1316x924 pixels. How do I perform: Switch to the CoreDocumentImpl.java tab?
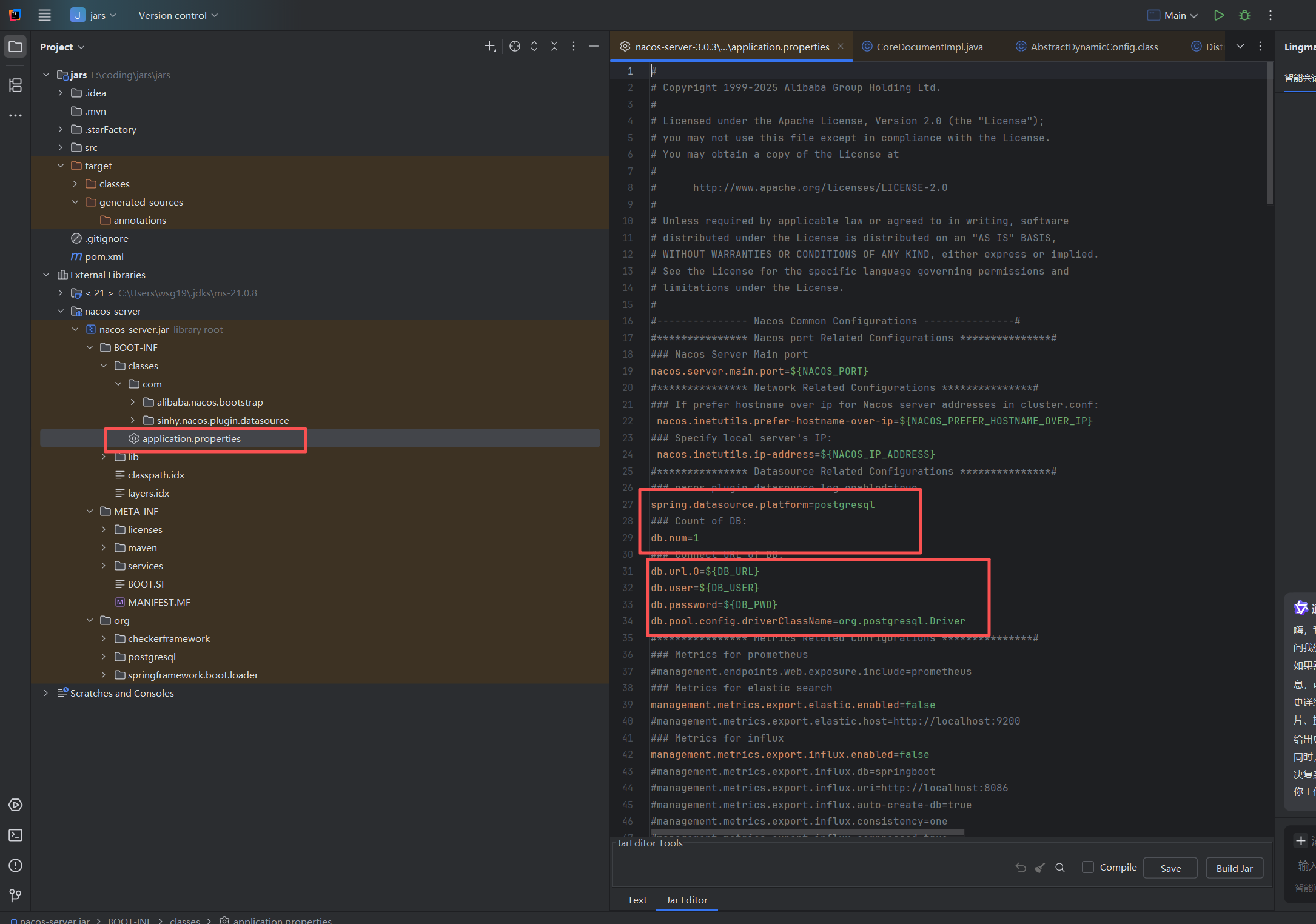[923, 47]
